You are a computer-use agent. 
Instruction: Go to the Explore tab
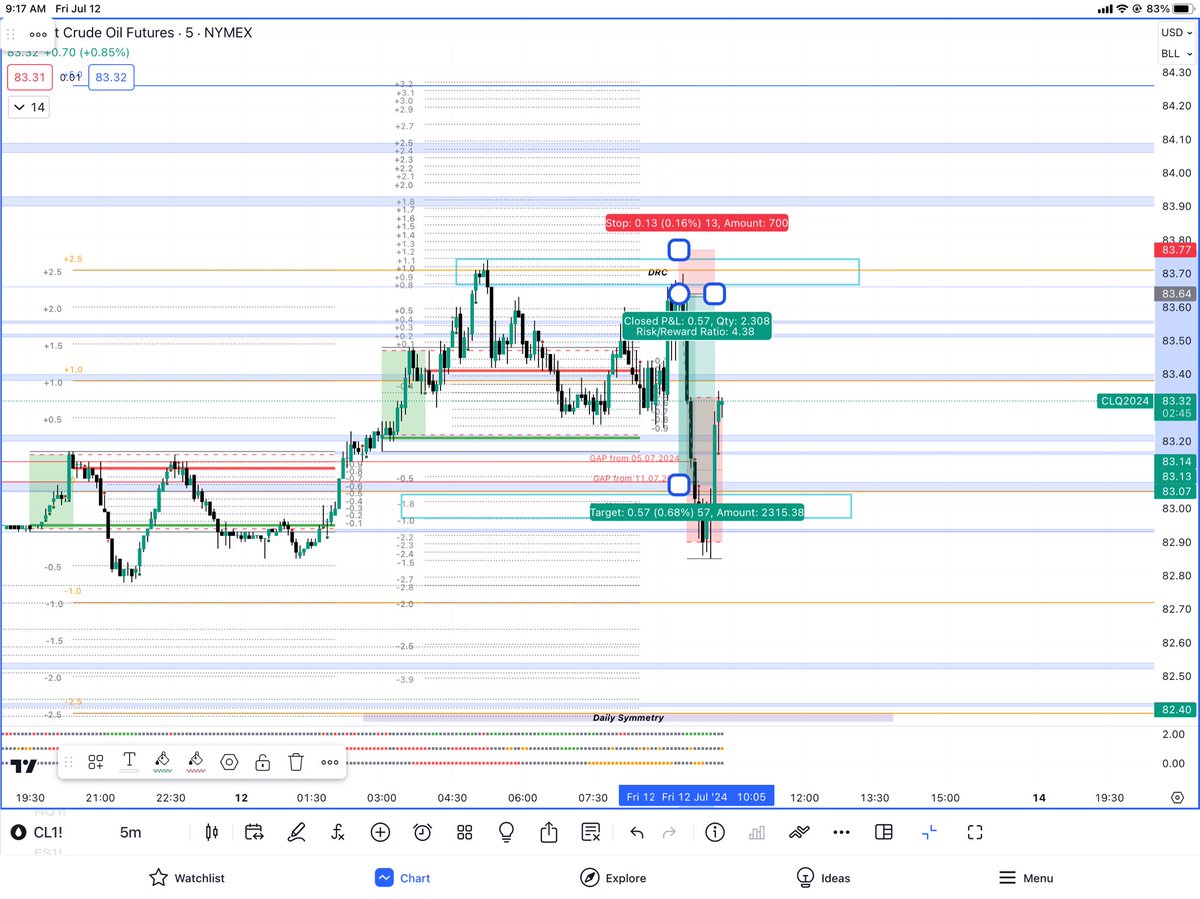613,878
